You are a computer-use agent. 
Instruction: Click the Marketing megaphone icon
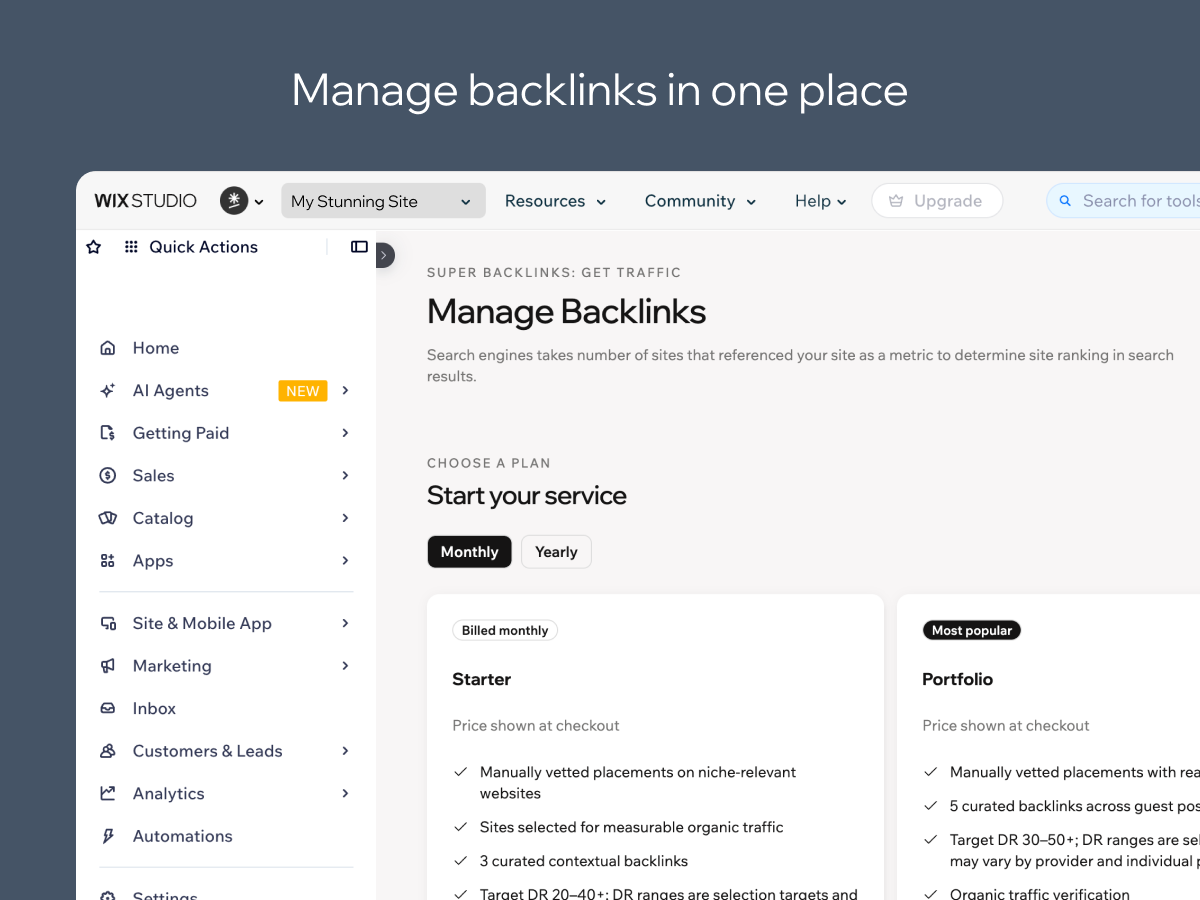click(108, 666)
